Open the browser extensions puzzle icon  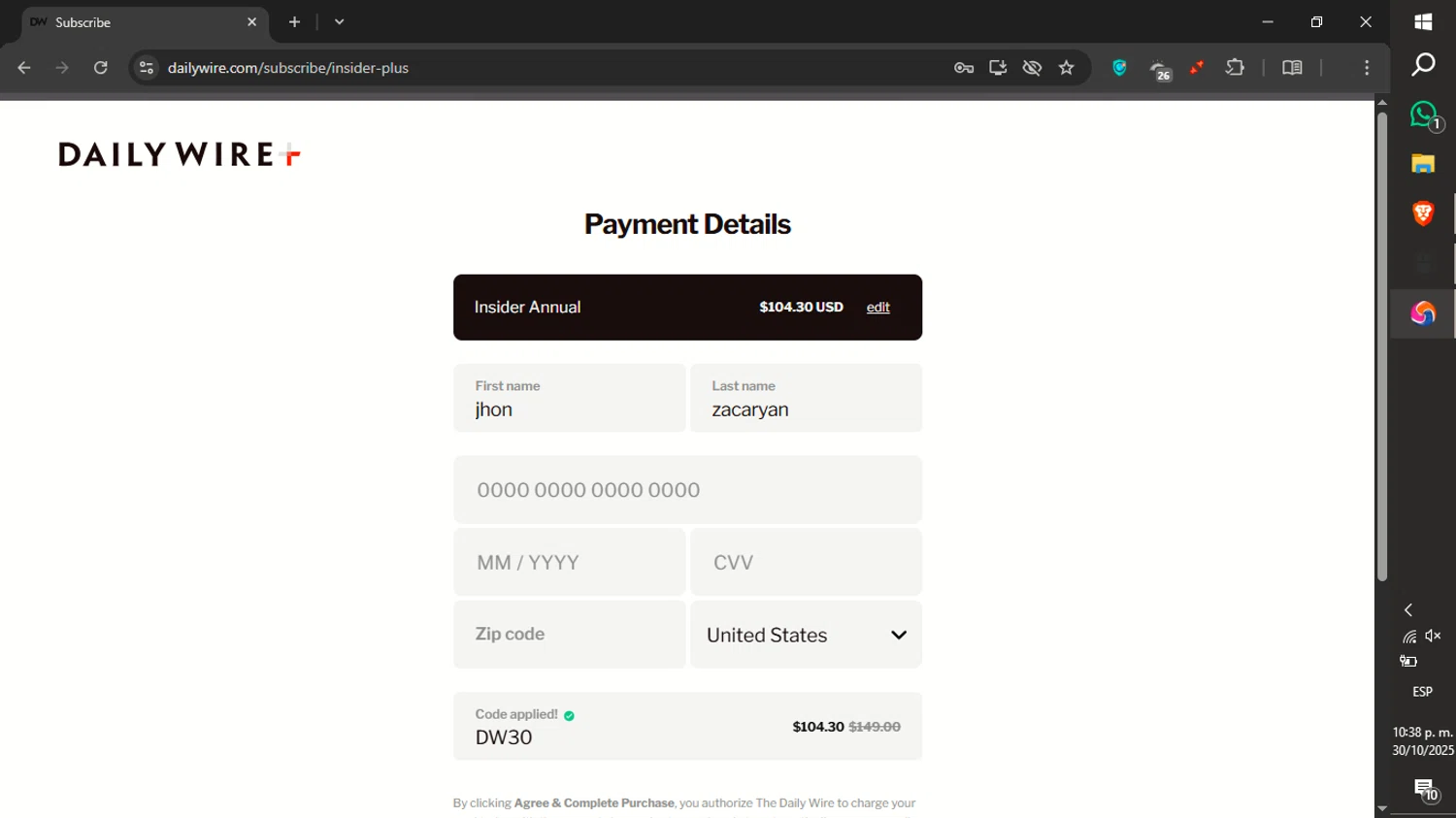pyautogui.click(x=1235, y=68)
